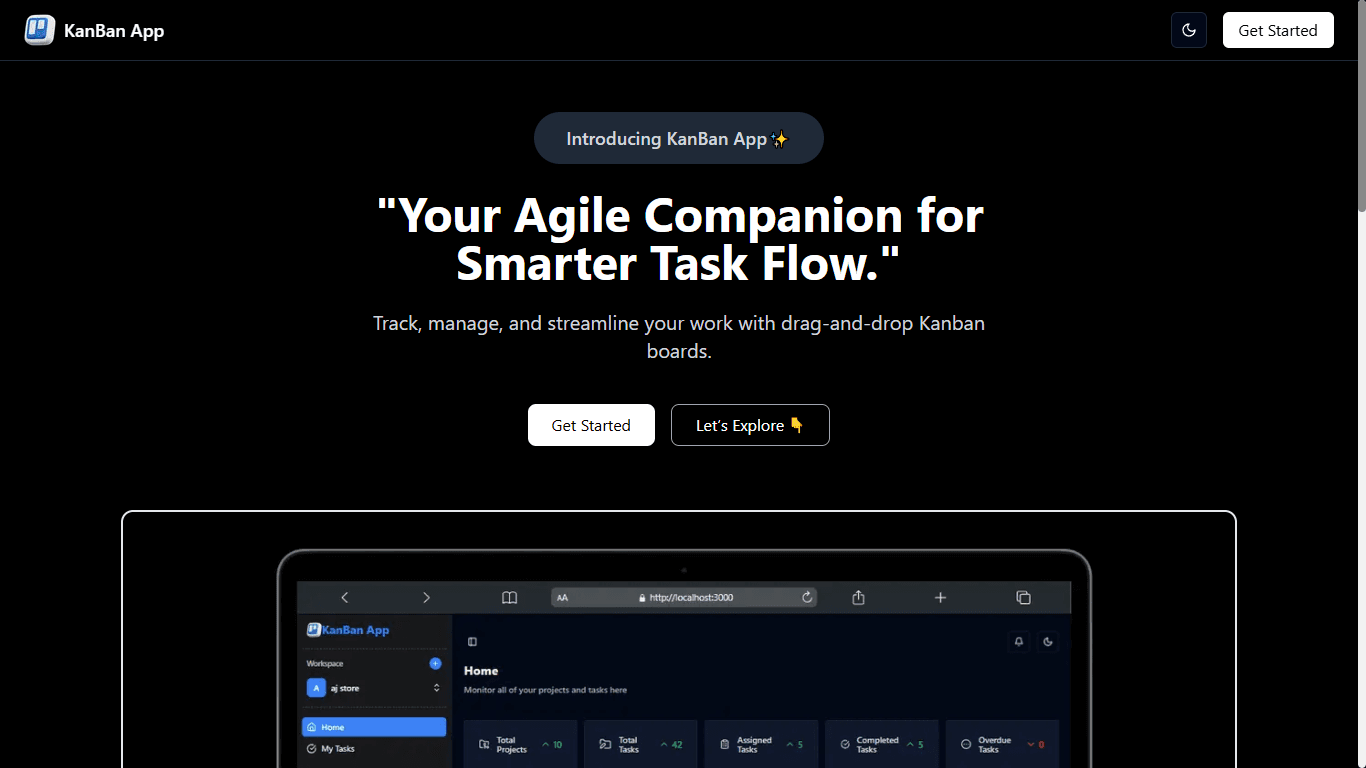This screenshot has width=1366, height=768.
Task: Click the browser back arrow in the preview
Action: tap(345, 597)
